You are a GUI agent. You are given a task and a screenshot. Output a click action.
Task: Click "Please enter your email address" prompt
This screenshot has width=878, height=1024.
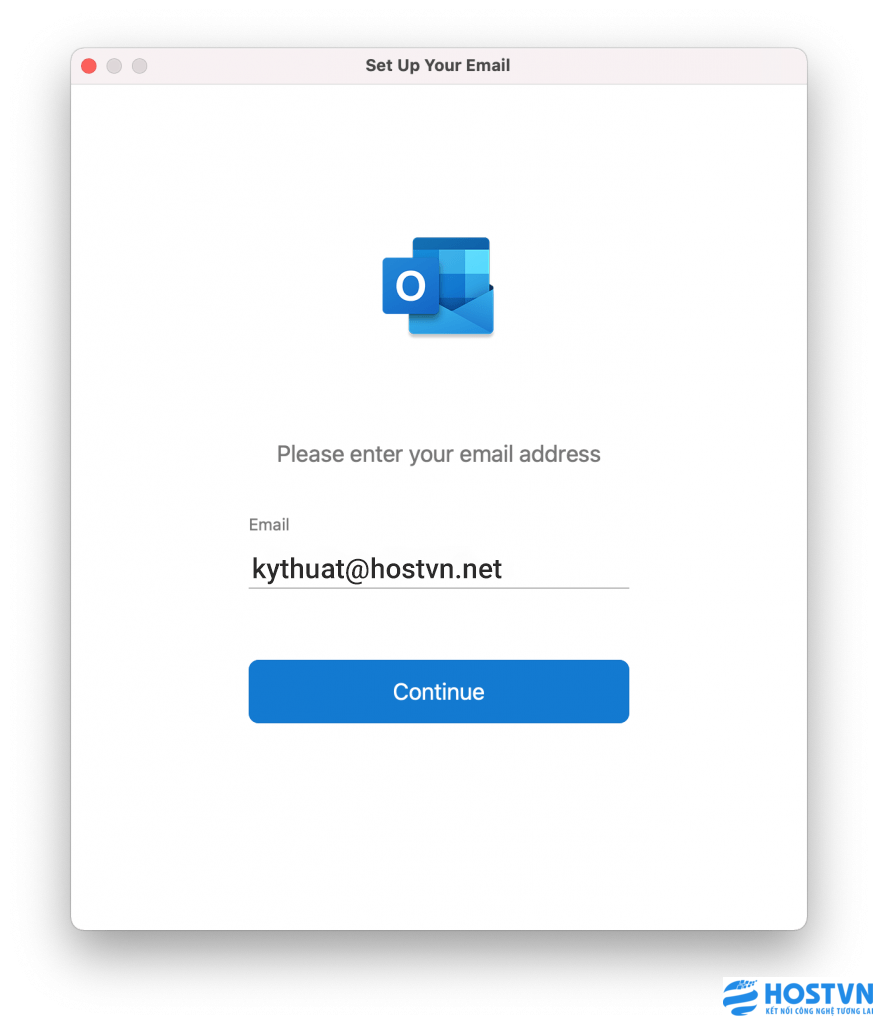pyautogui.click(x=438, y=454)
